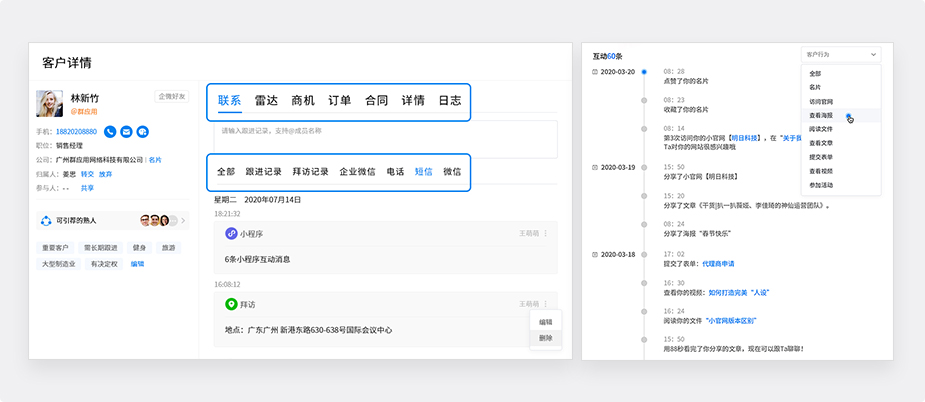
Task: Click the follow-up record input field
Action: coord(385,139)
